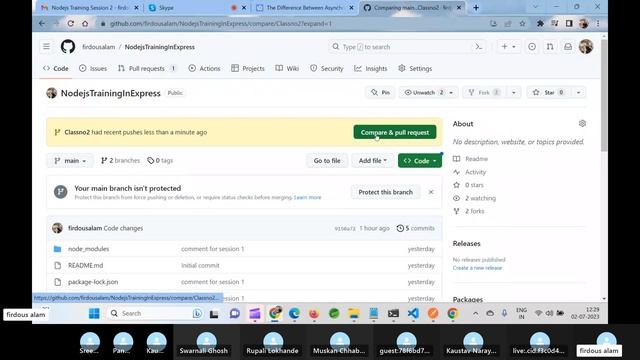The width and height of the screenshot is (640, 360).
Task: Open the Projects tab
Action: coord(248,69)
